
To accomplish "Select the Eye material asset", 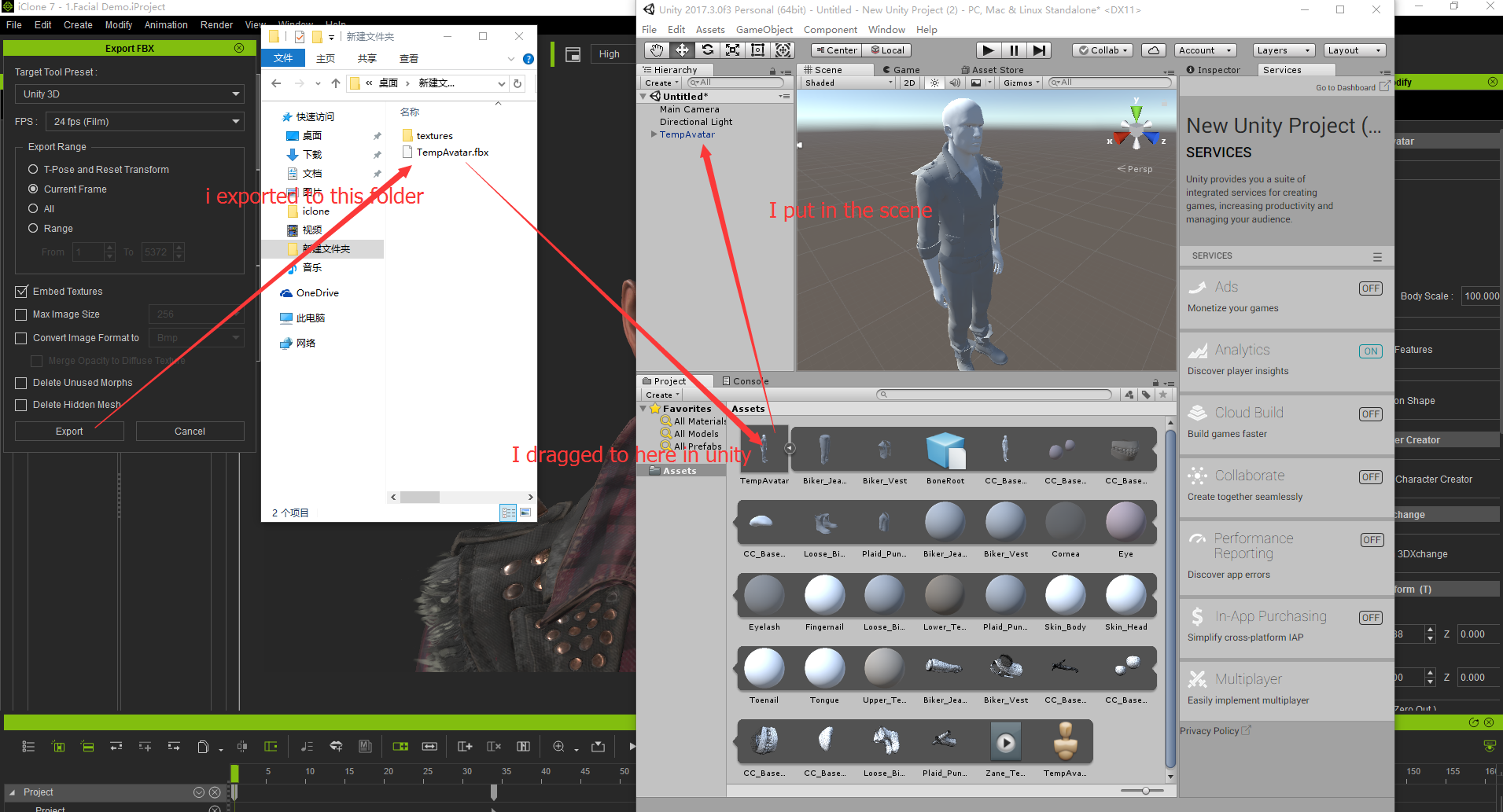I will click(x=1125, y=524).
